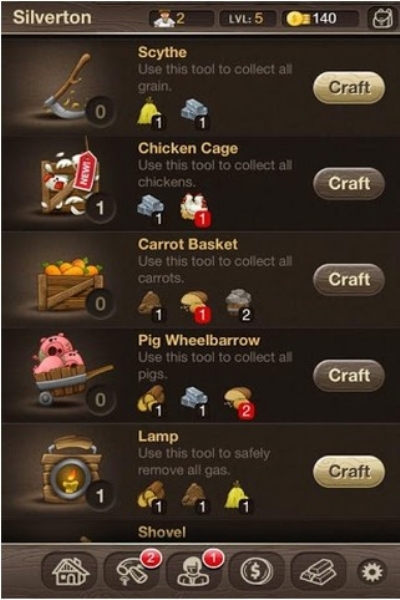
Task: Open the backpack inventory icon
Action: (382, 18)
